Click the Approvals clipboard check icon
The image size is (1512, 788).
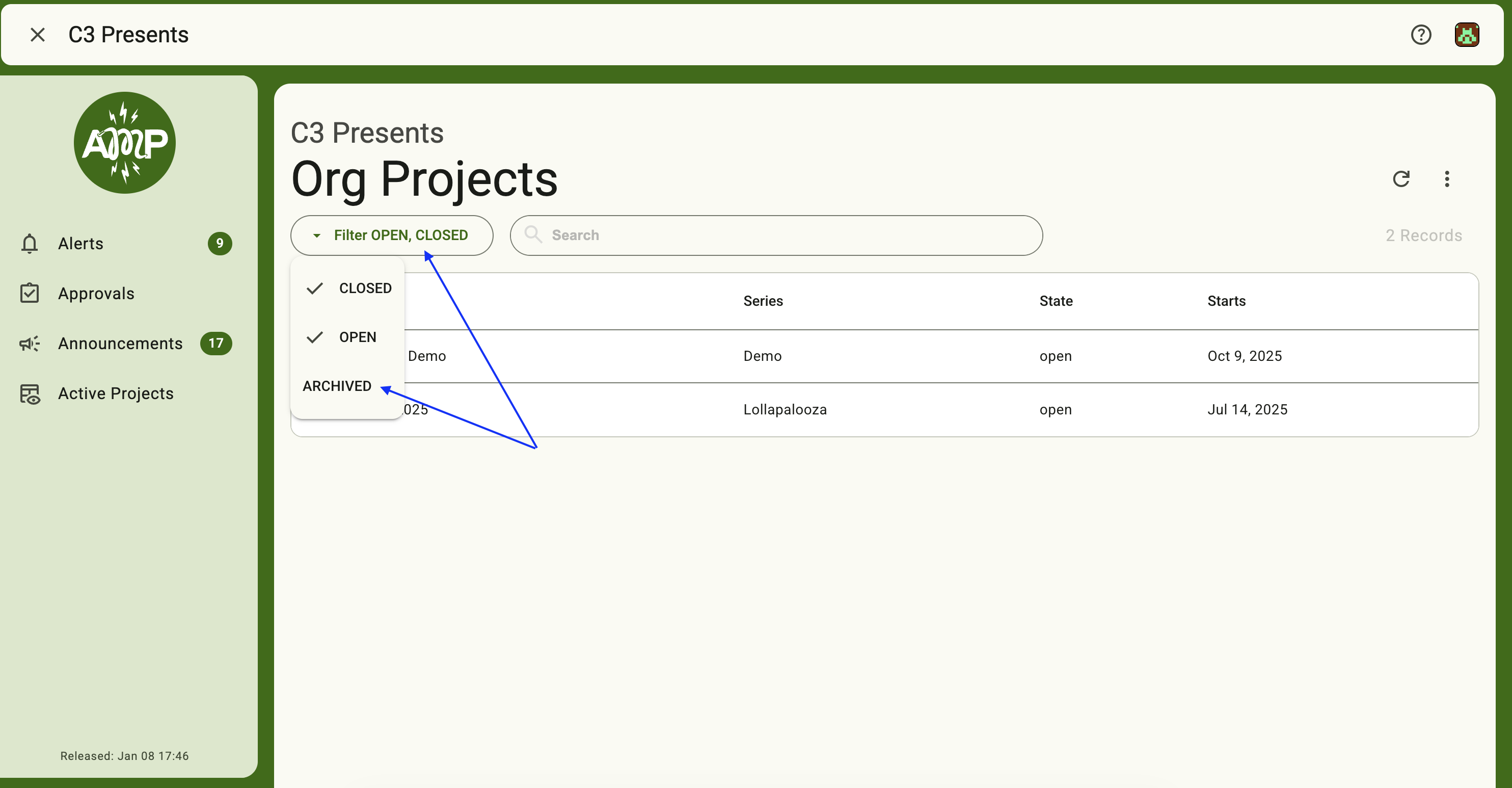pos(30,293)
